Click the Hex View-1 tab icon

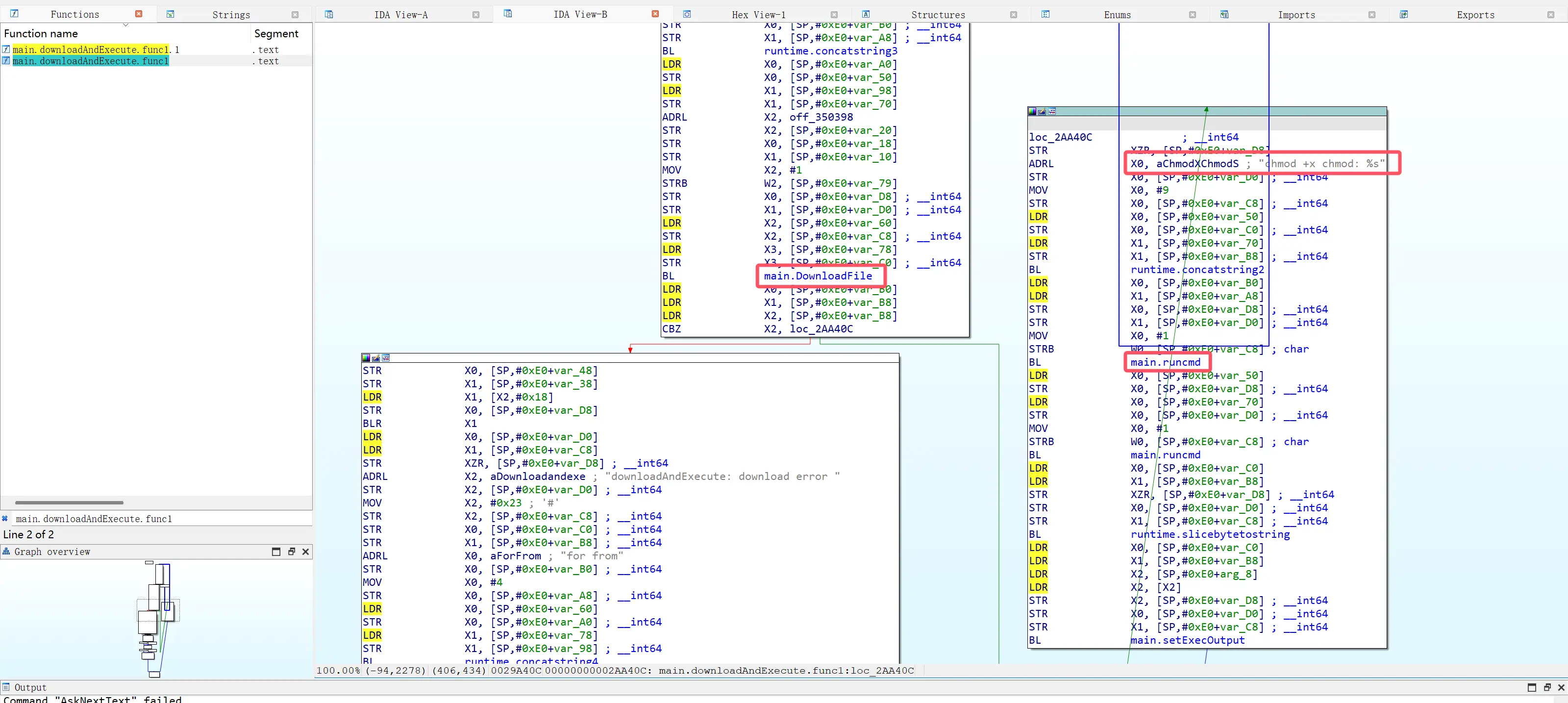tap(687, 14)
